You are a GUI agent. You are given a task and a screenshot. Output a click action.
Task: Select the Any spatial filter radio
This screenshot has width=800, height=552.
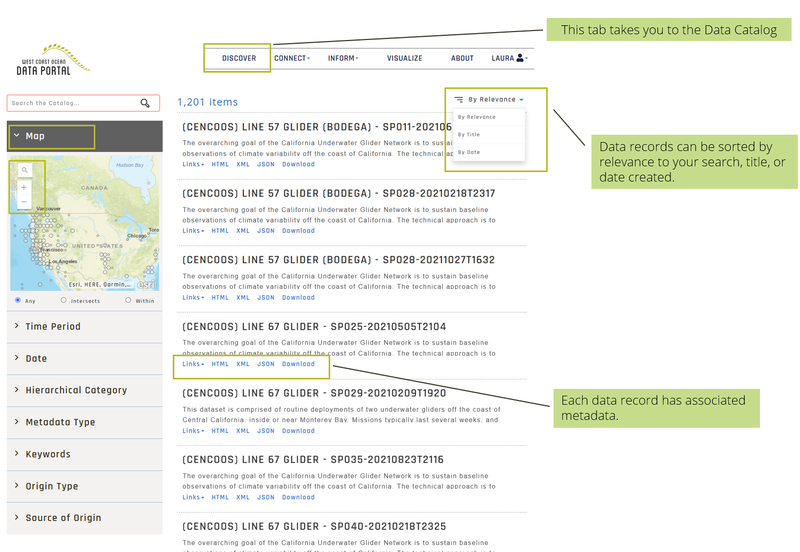(x=18, y=300)
